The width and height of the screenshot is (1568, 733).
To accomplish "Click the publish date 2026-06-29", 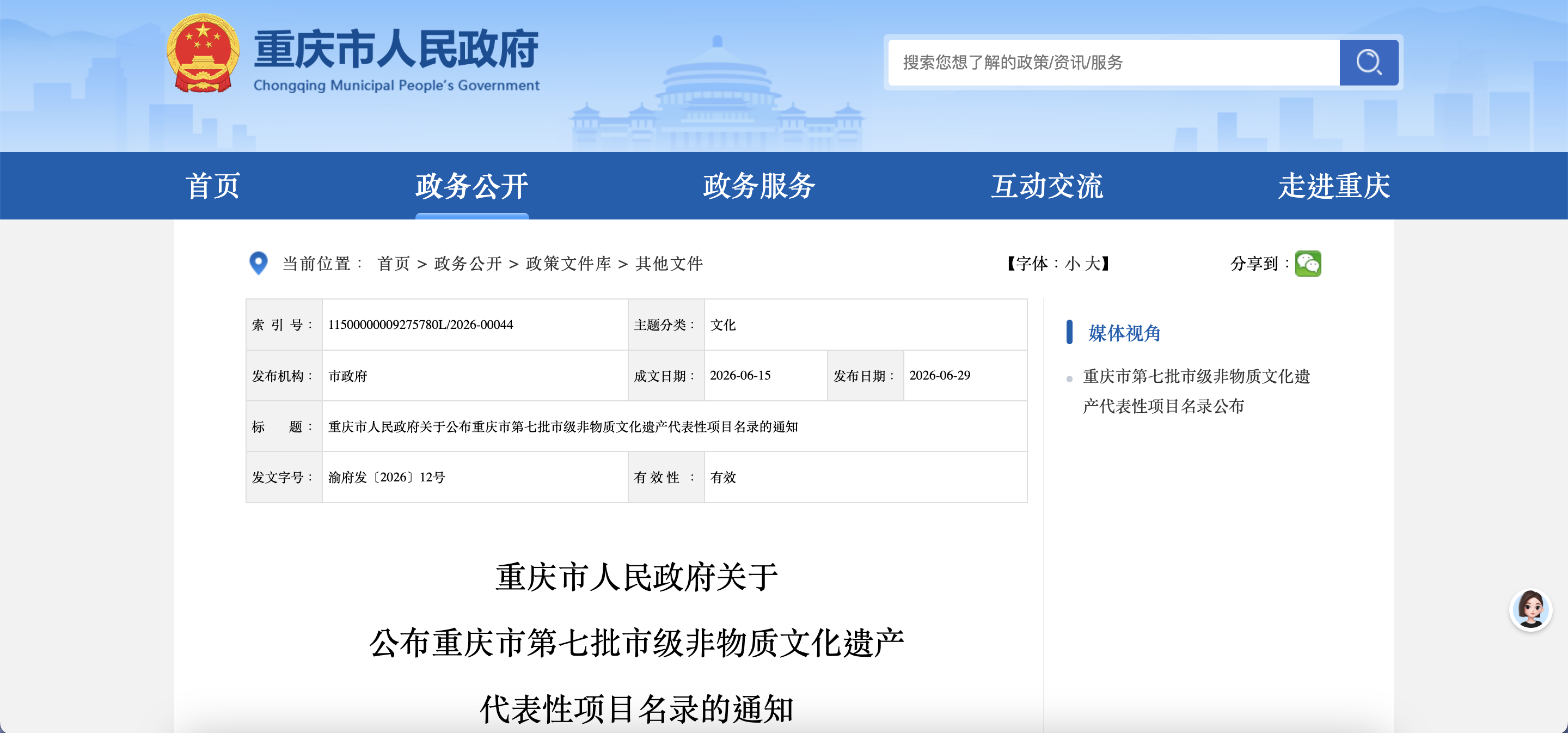I will pyautogui.click(x=940, y=376).
